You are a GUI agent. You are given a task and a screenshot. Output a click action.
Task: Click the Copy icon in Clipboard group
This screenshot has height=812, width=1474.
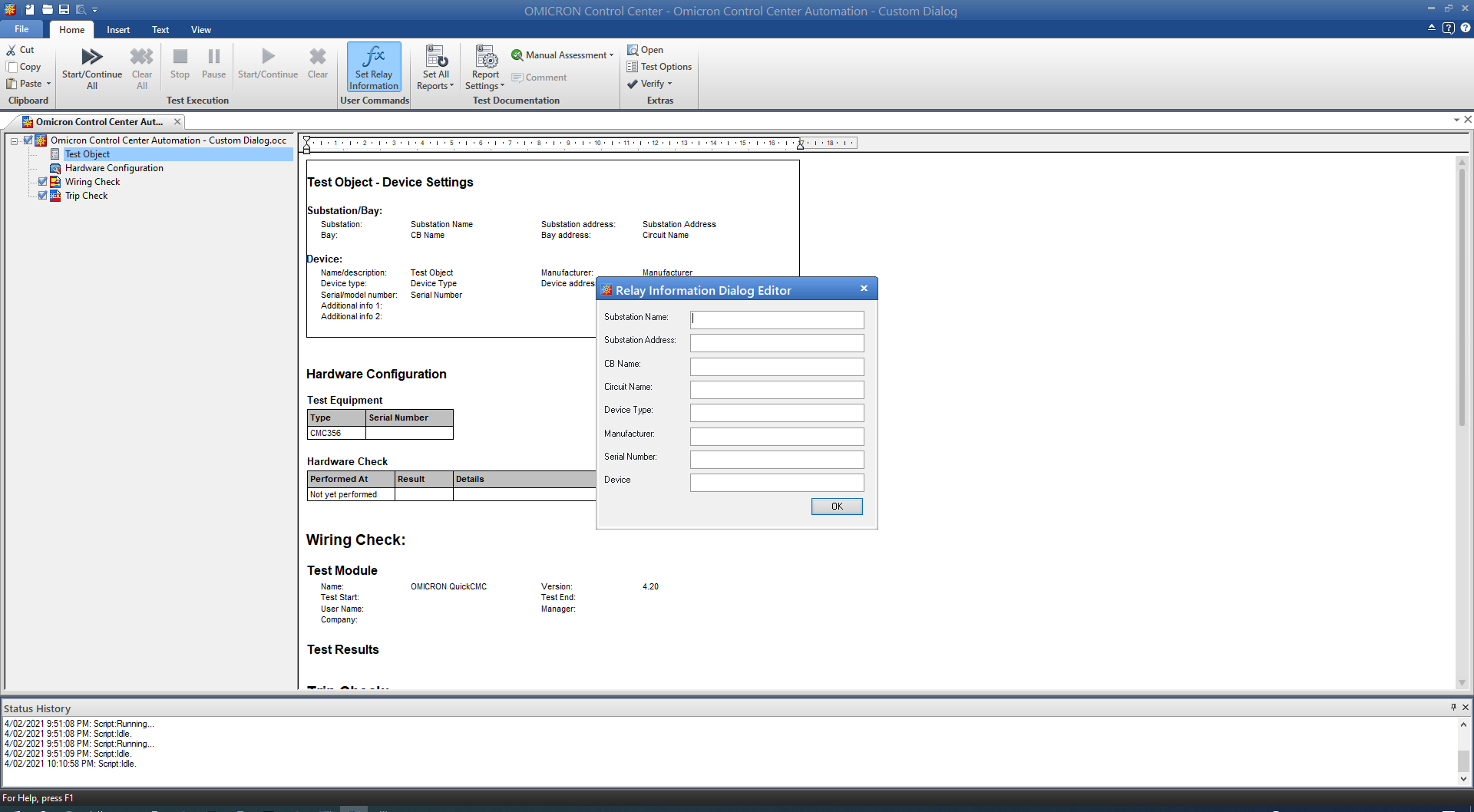[x=12, y=67]
